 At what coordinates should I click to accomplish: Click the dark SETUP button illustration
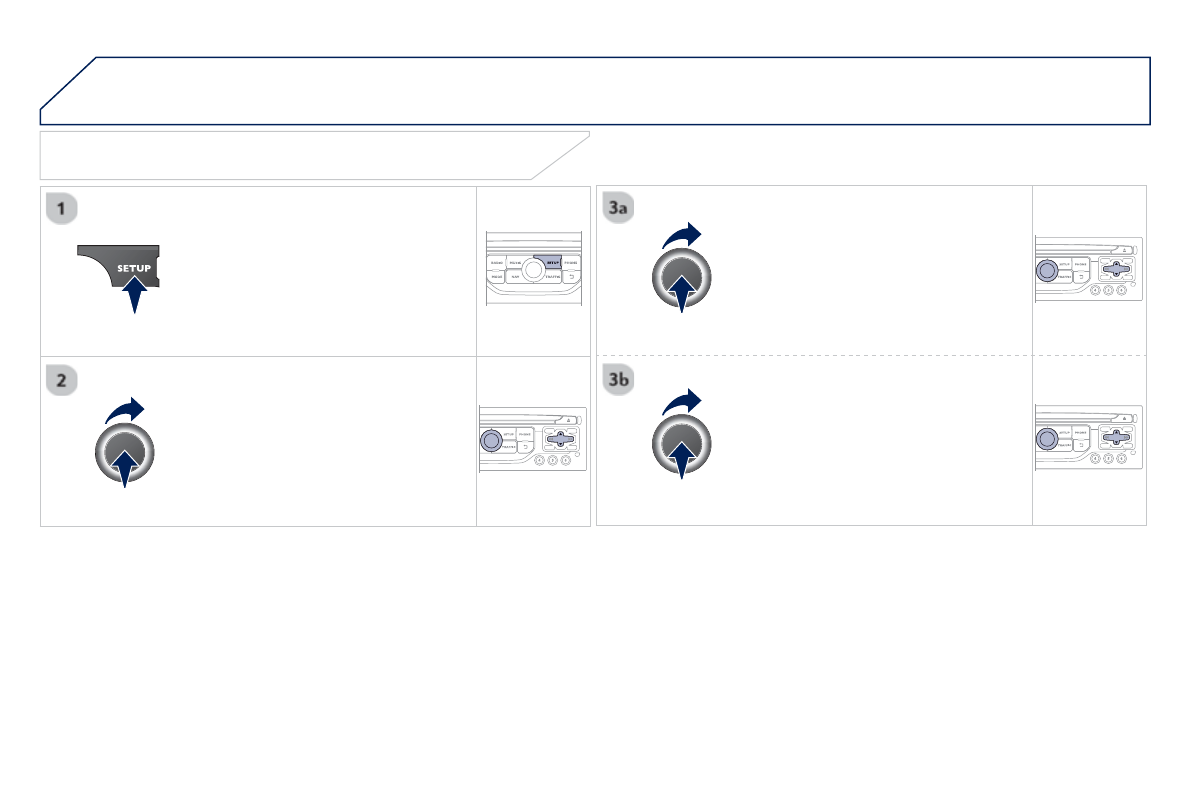(x=119, y=266)
